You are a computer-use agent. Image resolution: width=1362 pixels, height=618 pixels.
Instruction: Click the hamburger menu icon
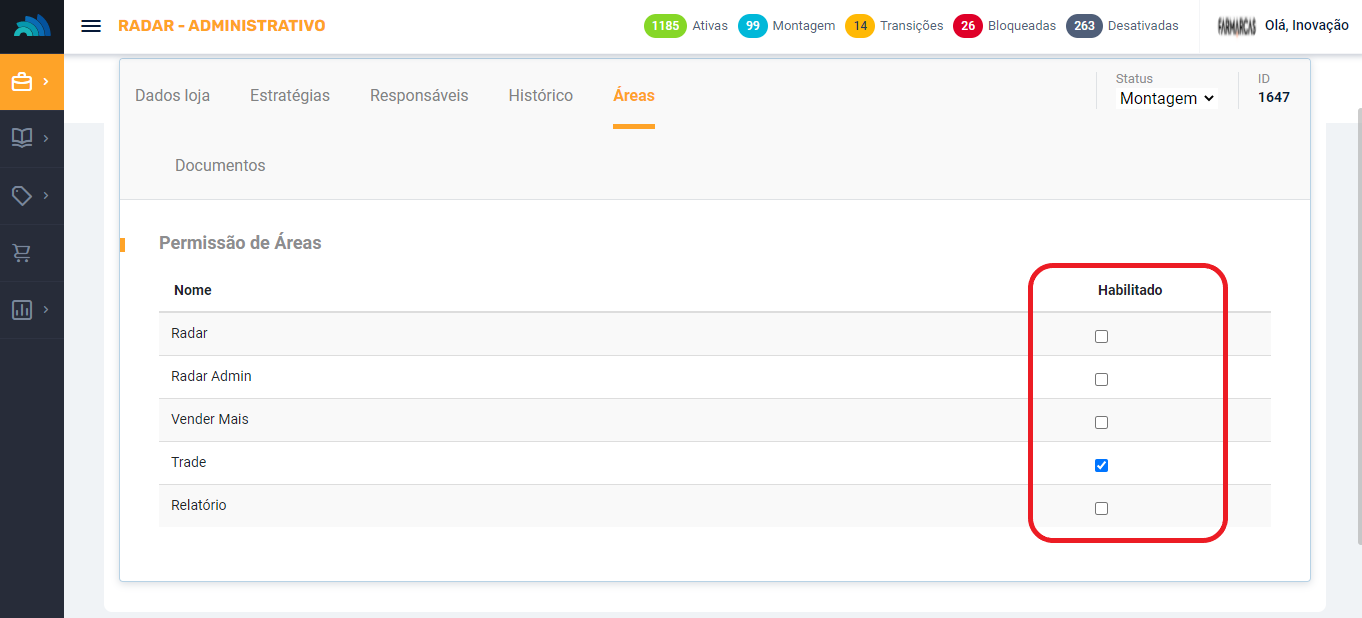[x=91, y=26]
